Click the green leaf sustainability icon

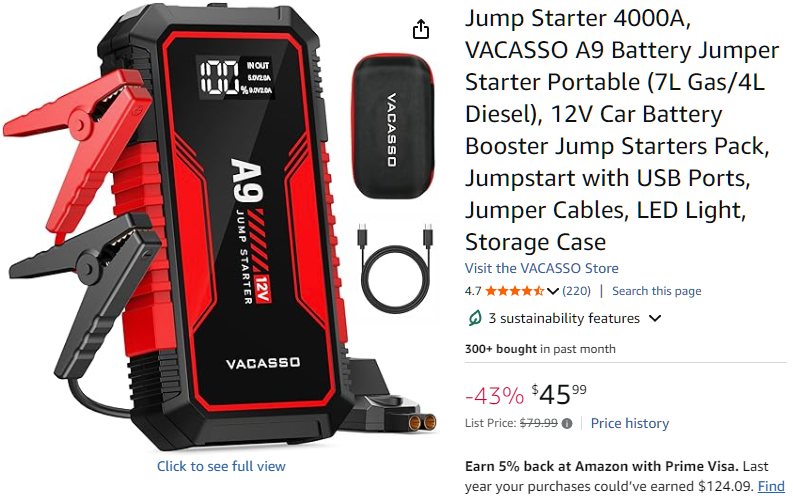[474, 319]
